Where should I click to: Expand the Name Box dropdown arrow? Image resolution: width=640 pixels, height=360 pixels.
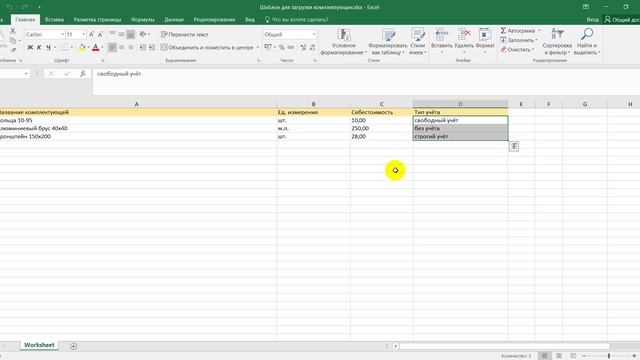[x=26, y=74]
